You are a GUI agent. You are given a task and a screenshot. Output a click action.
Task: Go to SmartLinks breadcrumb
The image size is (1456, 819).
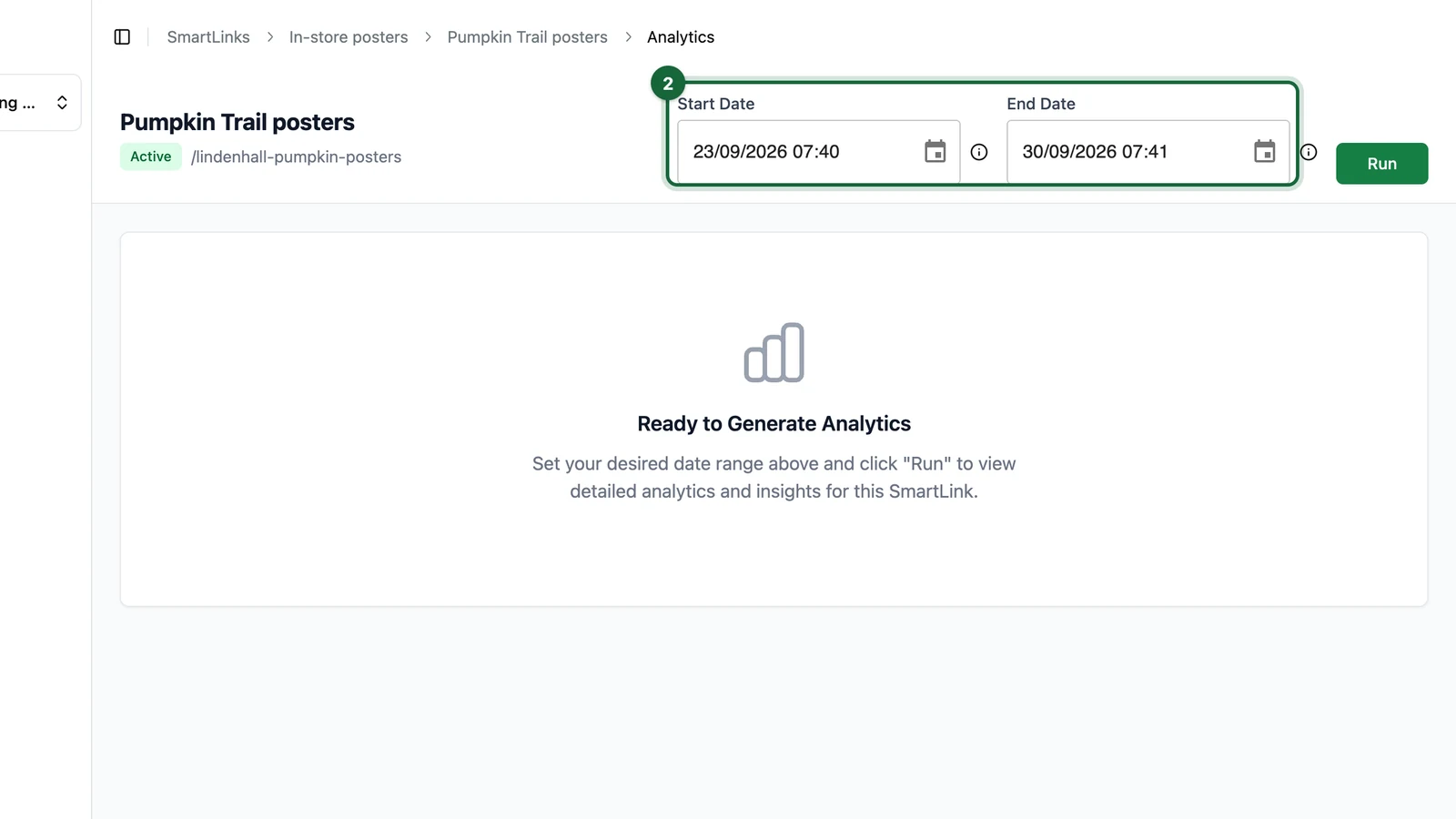(x=208, y=37)
